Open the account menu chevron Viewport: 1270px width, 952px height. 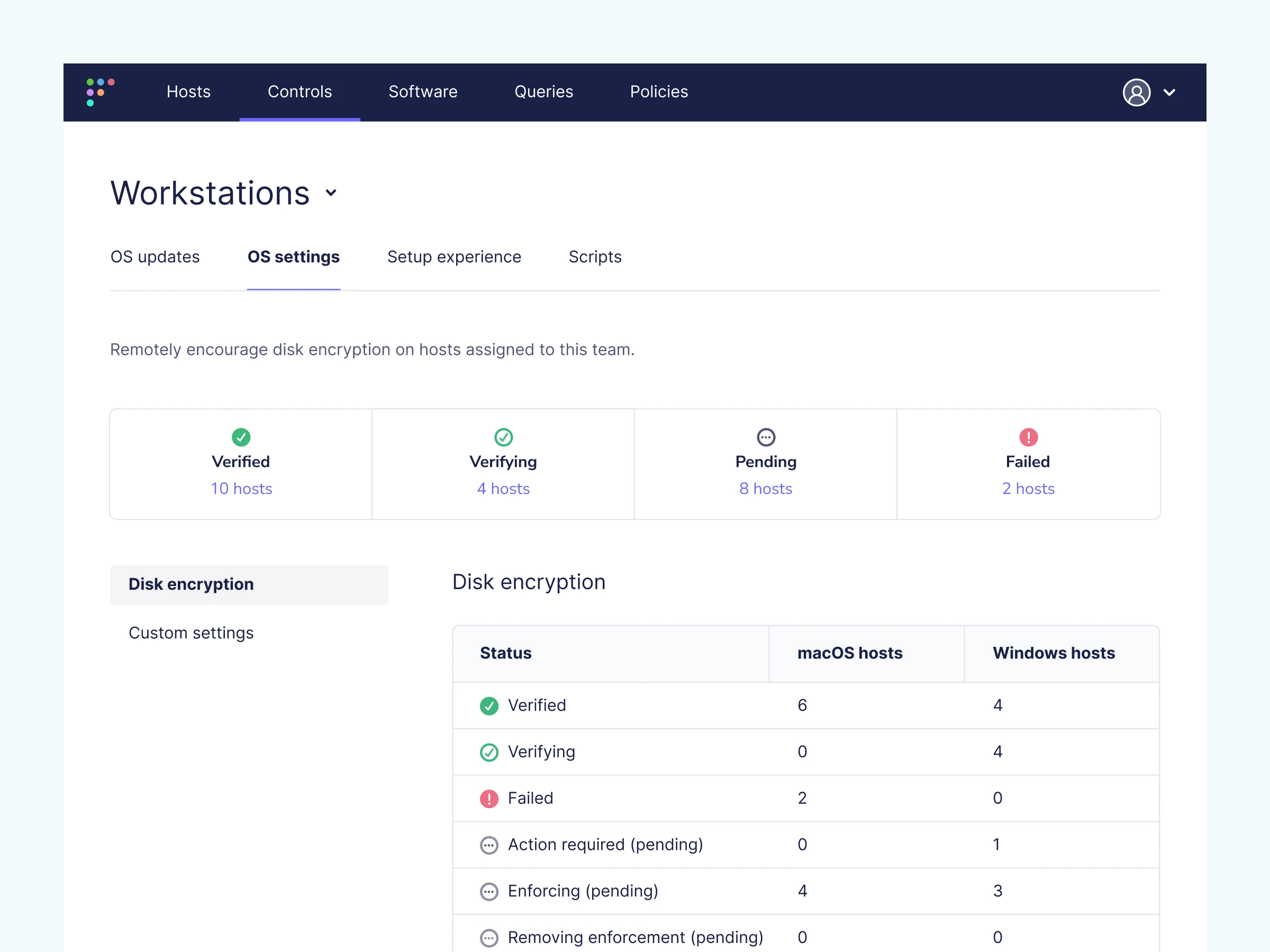1169,93
